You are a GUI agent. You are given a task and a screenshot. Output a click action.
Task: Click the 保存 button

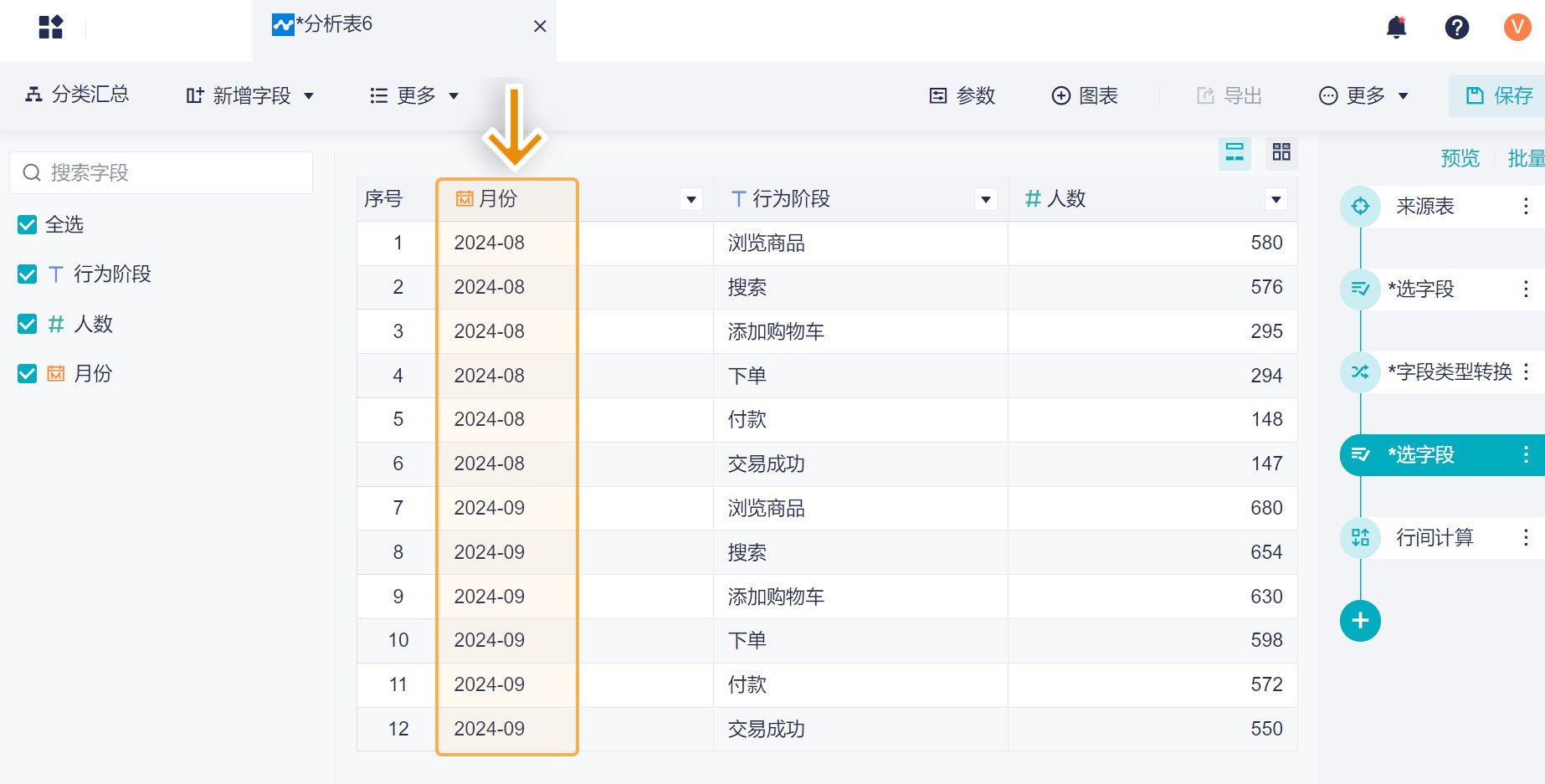(1499, 95)
